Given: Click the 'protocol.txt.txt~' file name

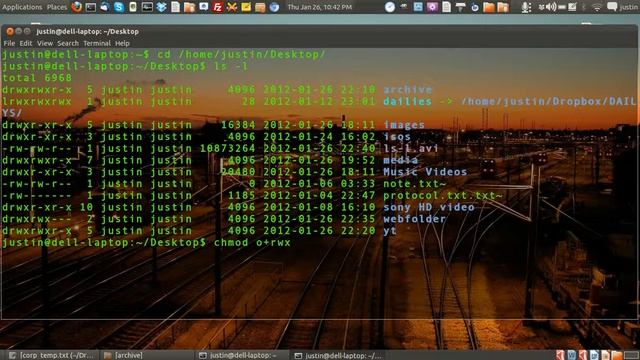Looking at the screenshot, I should pyautogui.click(x=443, y=196).
